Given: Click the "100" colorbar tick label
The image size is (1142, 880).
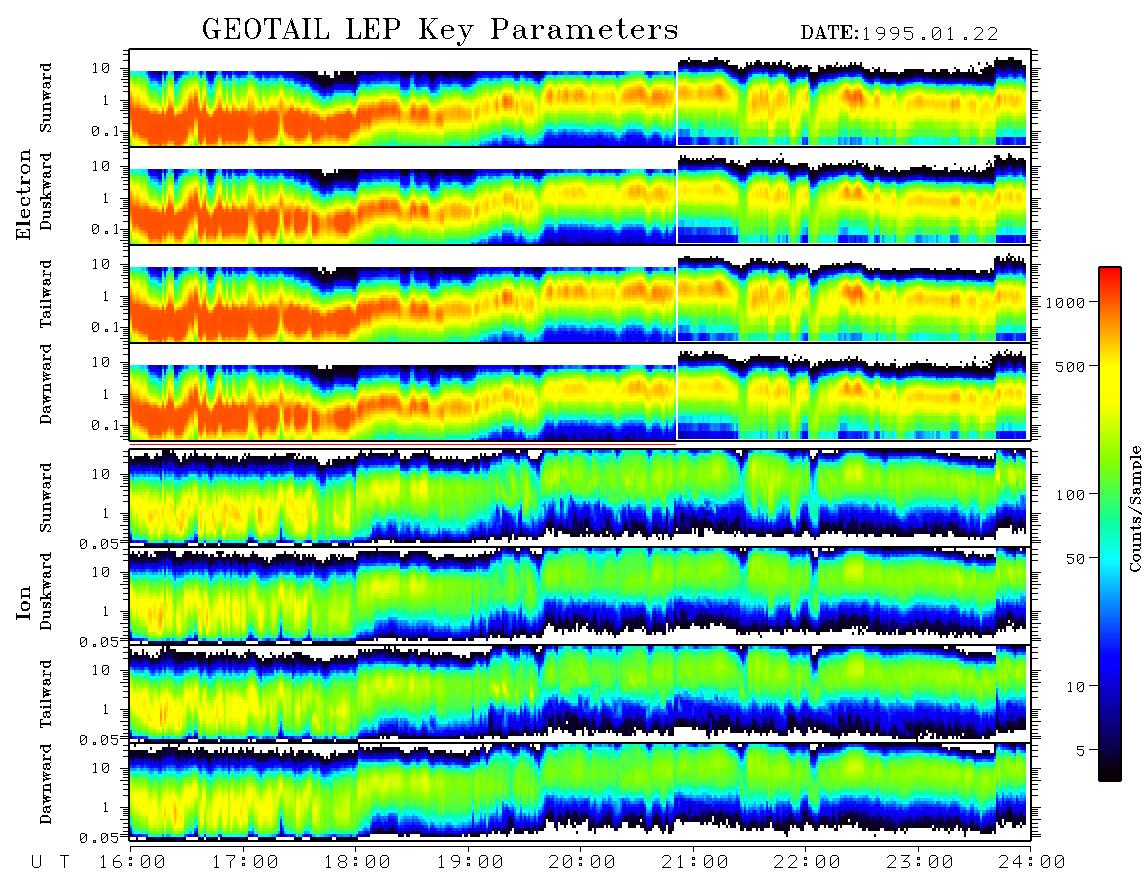Looking at the screenshot, I should pos(1070,495).
